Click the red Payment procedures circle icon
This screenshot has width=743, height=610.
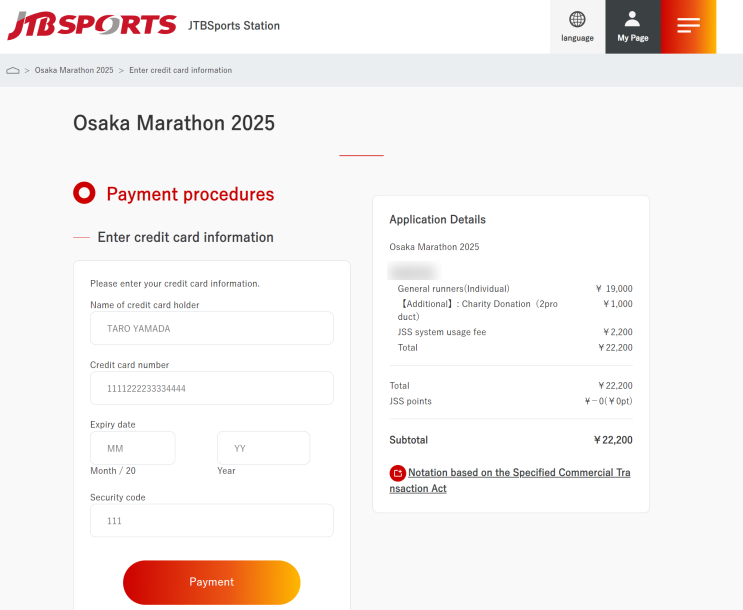point(84,194)
